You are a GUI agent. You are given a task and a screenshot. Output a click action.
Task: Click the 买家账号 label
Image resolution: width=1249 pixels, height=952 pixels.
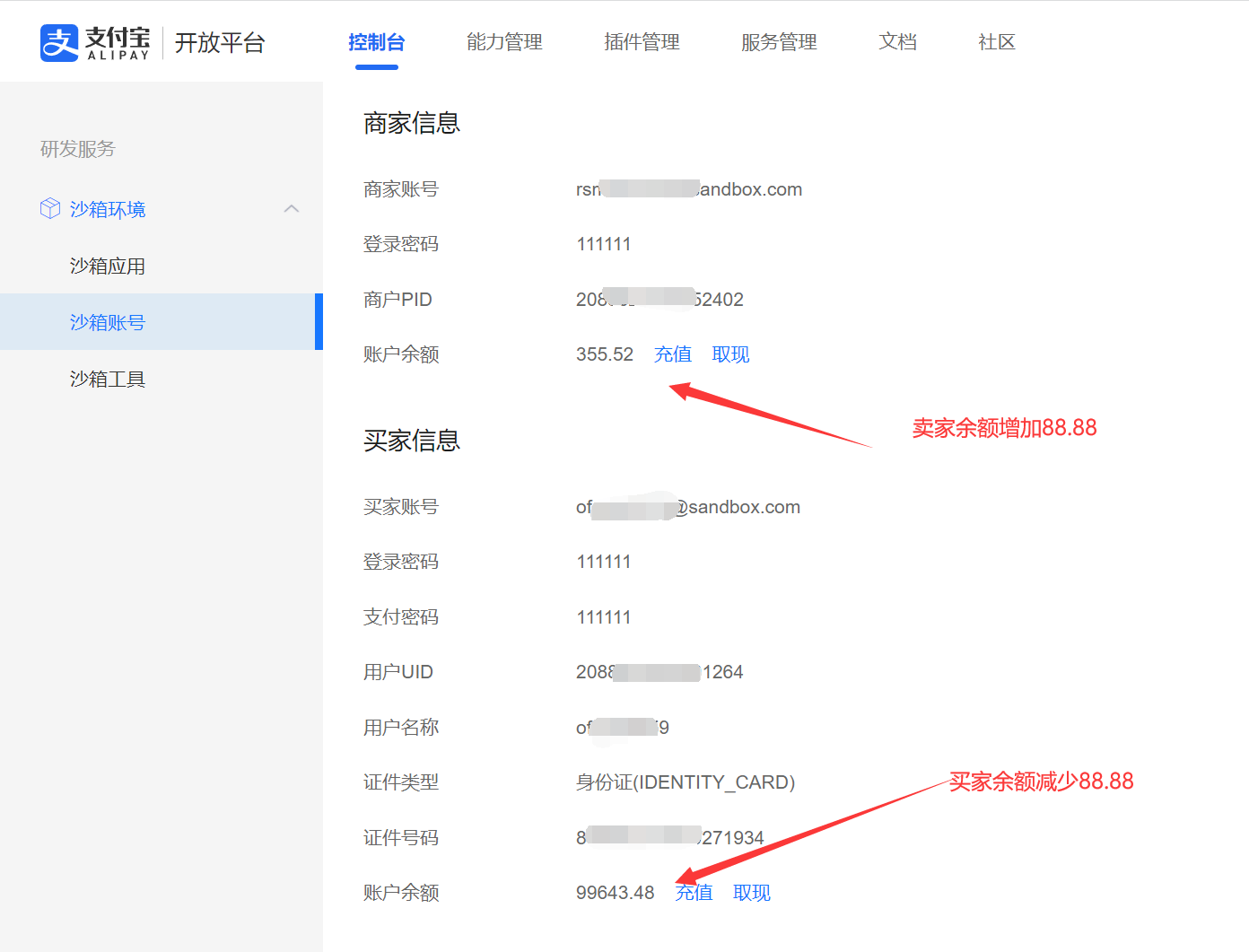tap(401, 507)
